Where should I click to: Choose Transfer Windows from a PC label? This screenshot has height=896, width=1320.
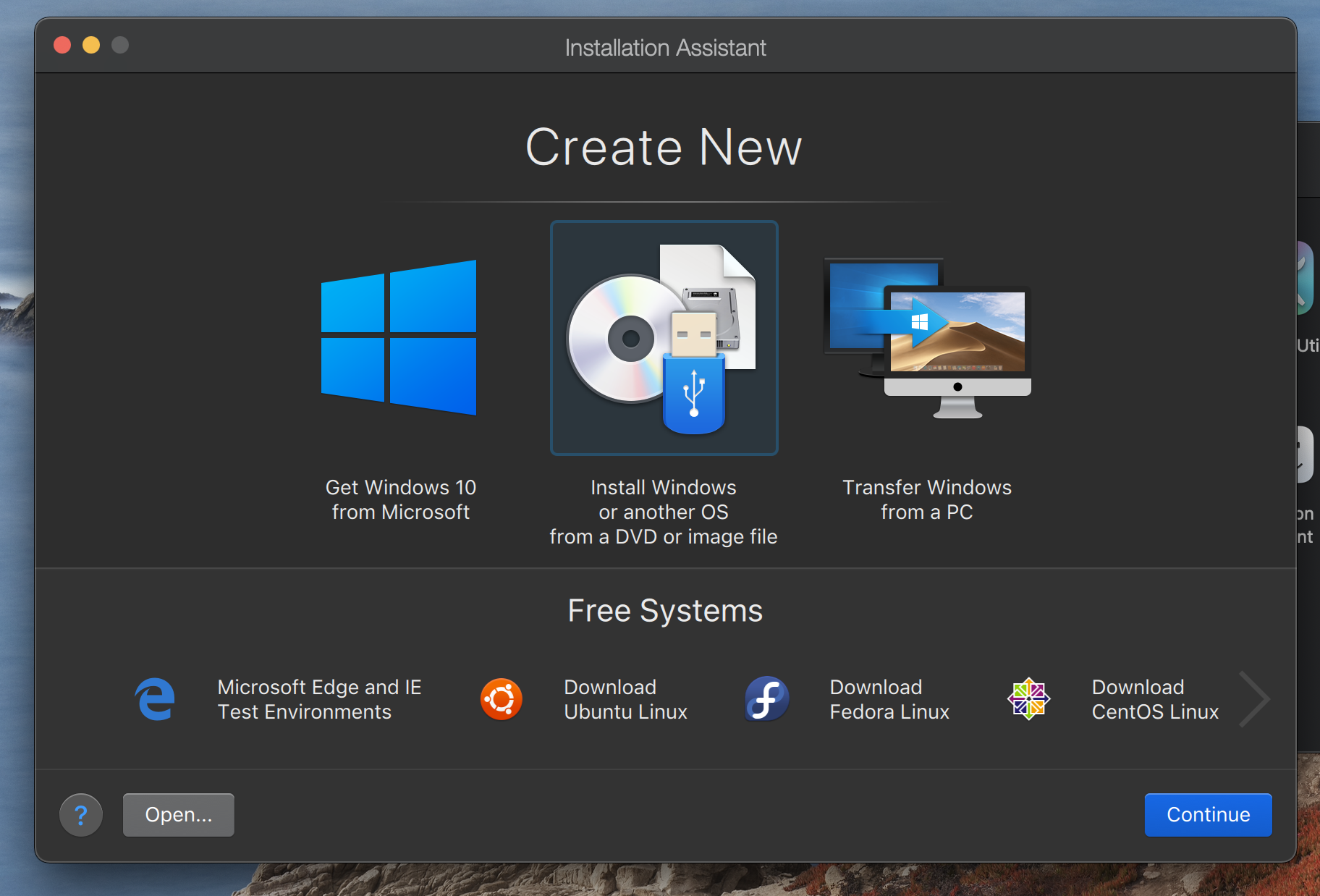(x=927, y=499)
